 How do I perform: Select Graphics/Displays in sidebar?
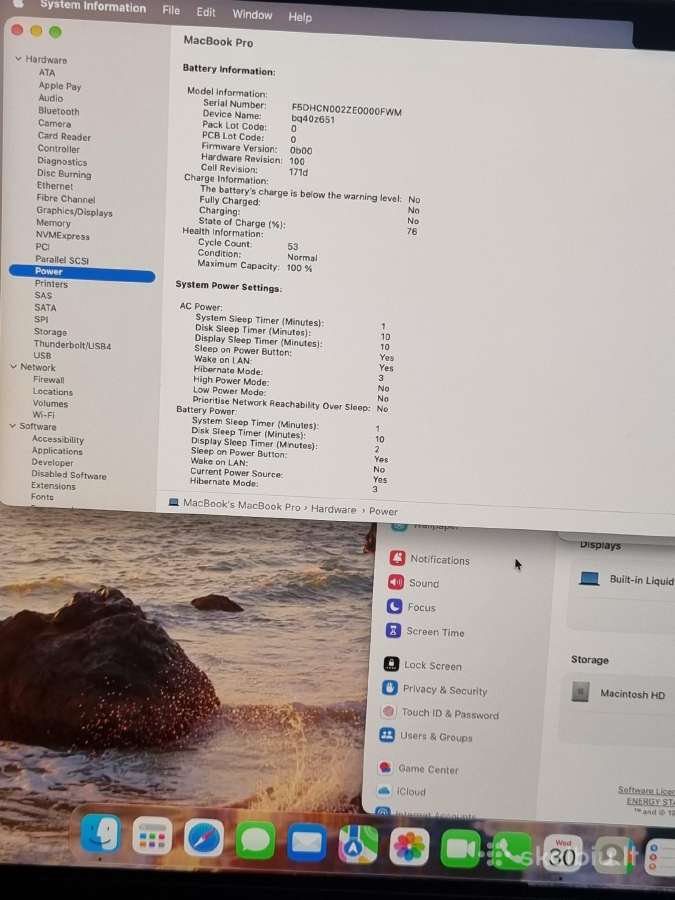point(74,211)
